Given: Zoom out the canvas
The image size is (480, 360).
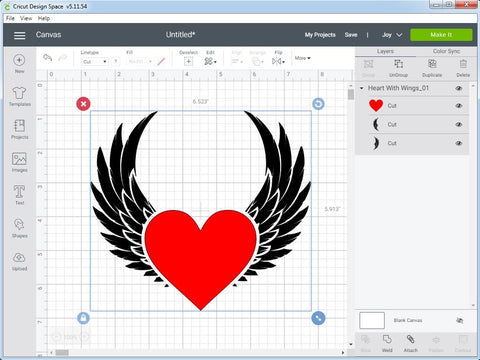Looking at the screenshot, I should [x=56, y=337].
